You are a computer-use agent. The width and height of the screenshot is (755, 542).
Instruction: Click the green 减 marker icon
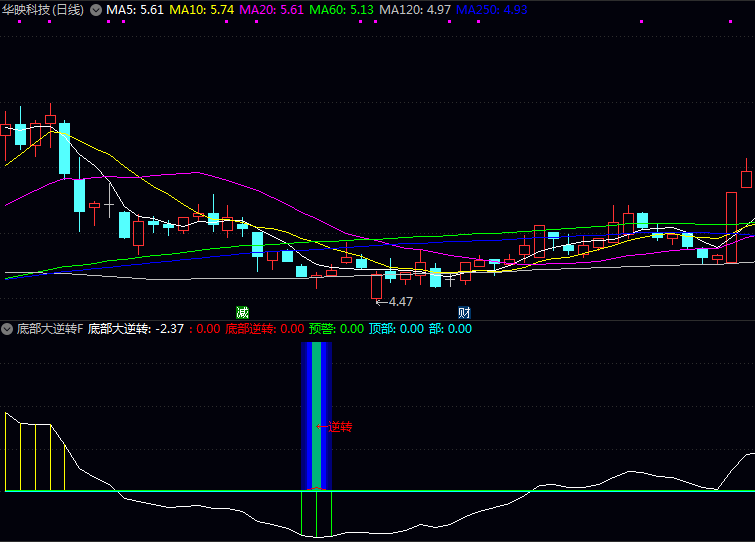[x=242, y=312]
